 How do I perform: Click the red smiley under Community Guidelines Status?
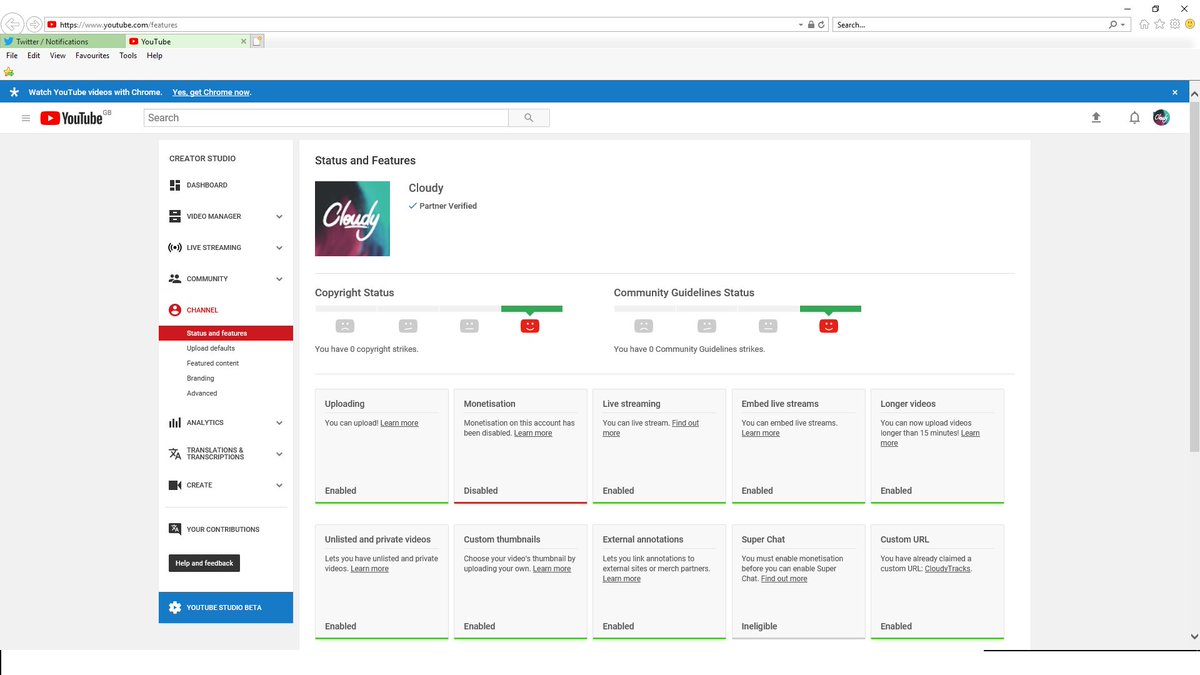(x=828, y=326)
